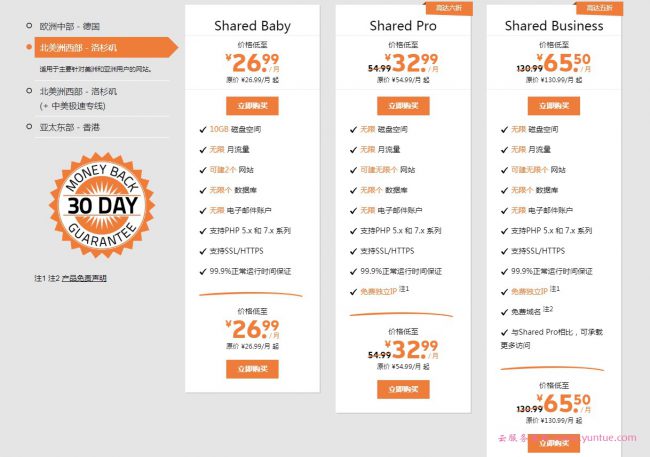Click checkmark beside 10GB 磁盘空间 in Shared Baby
This screenshot has height=457, width=650.
tap(203, 128)
